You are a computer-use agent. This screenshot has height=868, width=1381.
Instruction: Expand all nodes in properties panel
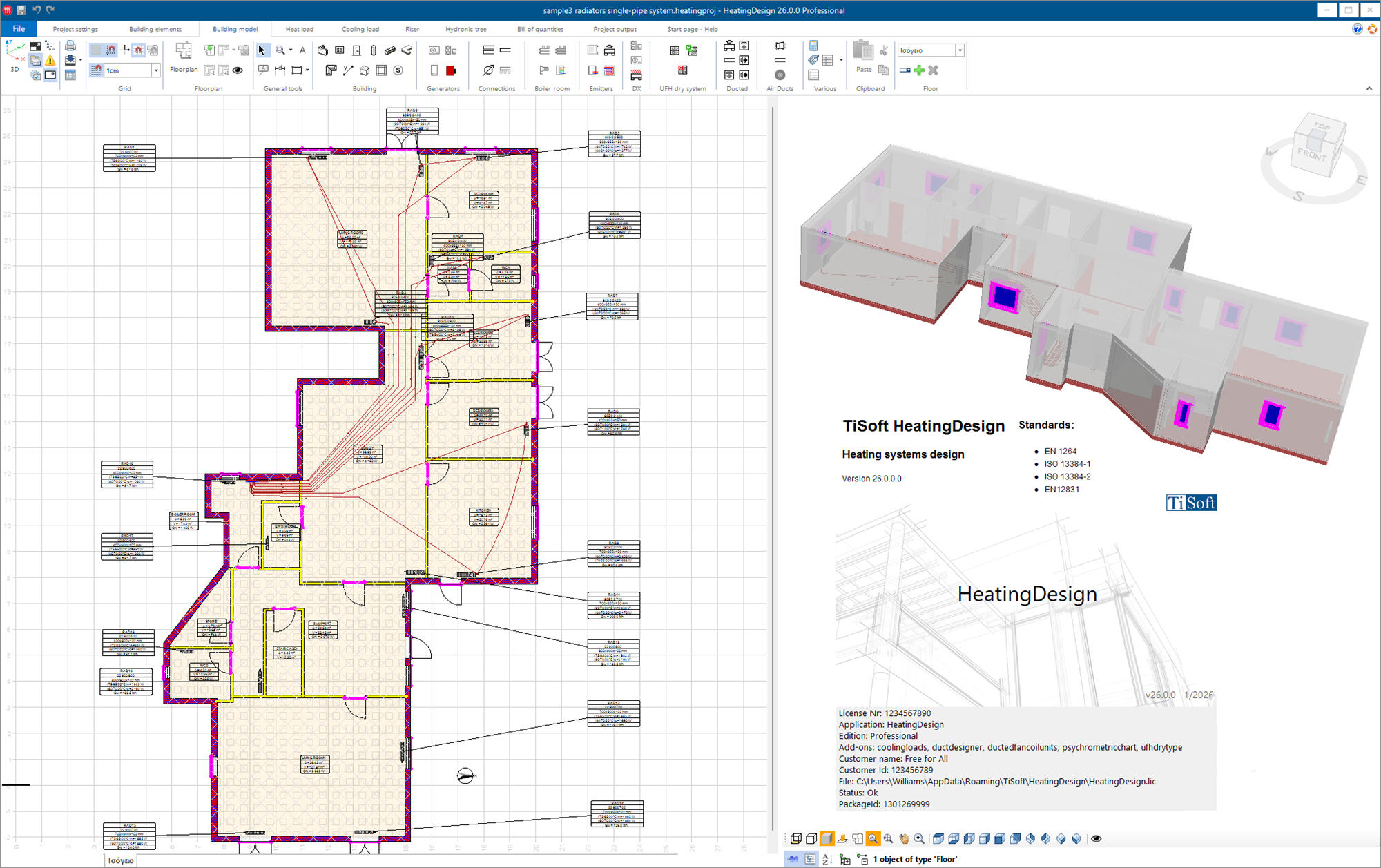point(845,859)
